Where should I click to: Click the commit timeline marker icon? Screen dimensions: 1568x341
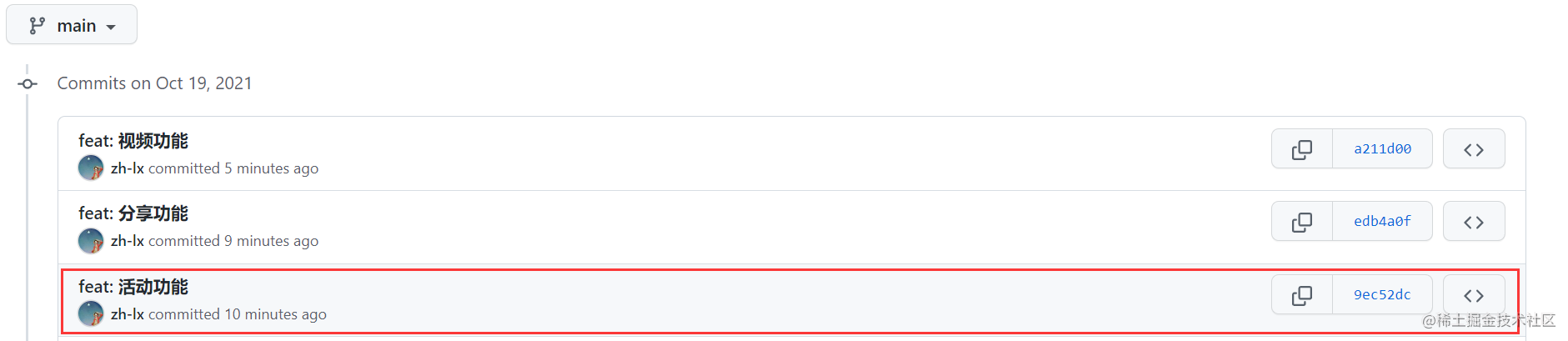click(28, 83)
